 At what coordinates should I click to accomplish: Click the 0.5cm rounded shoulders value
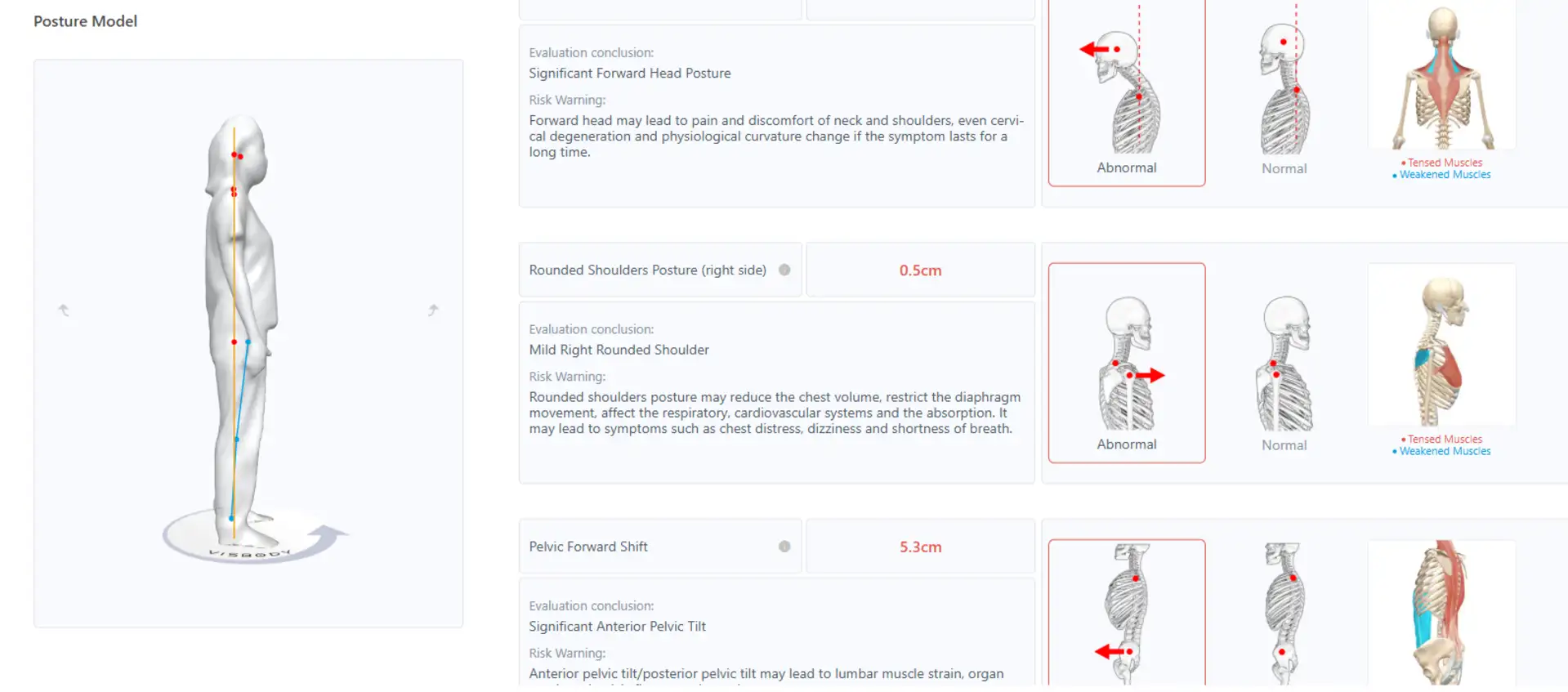[x=920, y=270]
